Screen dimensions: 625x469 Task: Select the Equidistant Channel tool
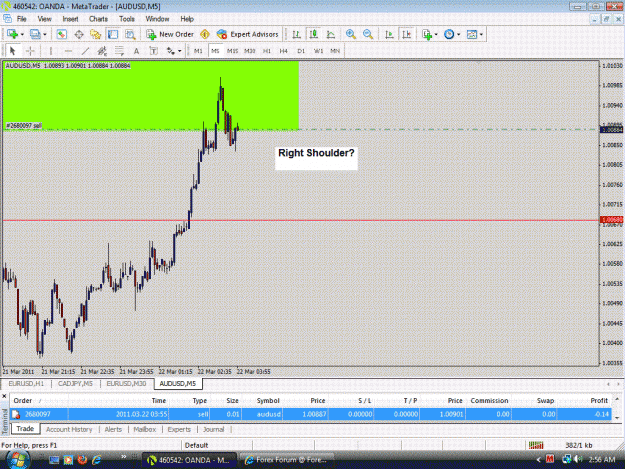(x=102, y=51)
